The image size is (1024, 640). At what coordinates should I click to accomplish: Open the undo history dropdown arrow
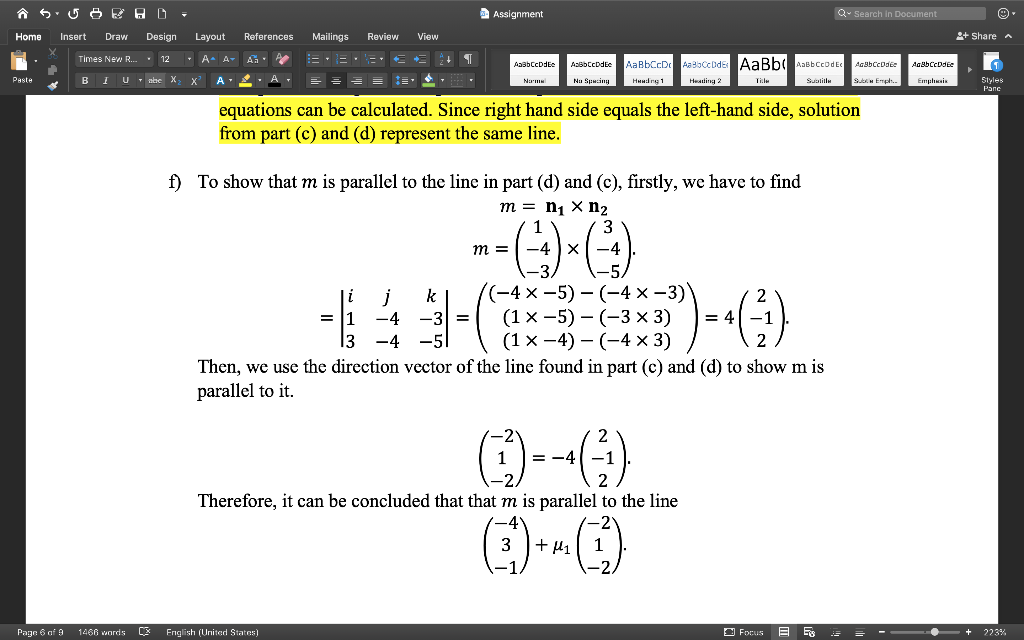click(x=57, y=14)
